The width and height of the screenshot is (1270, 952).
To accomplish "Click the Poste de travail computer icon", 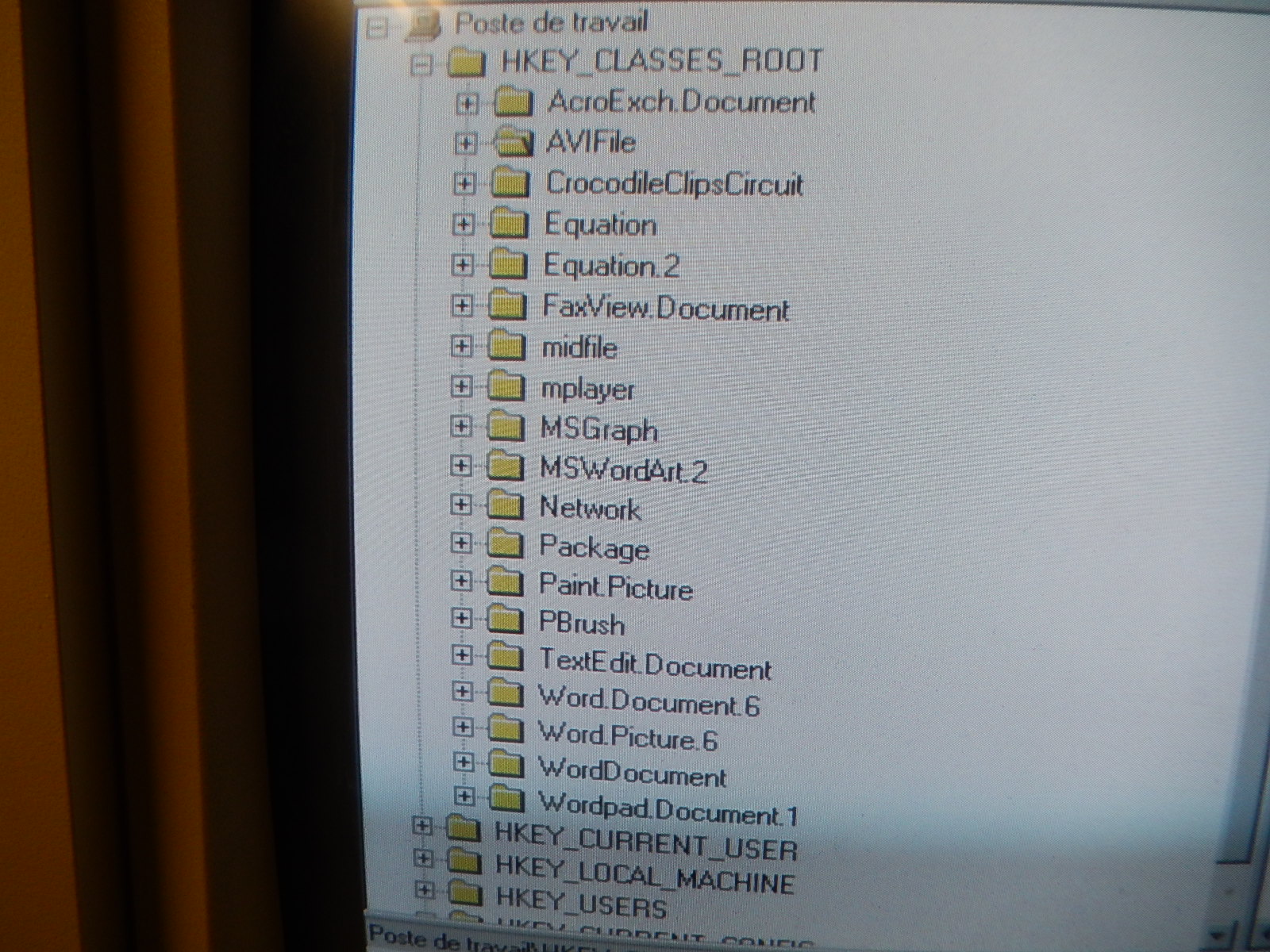I will (x=424, y=26).
